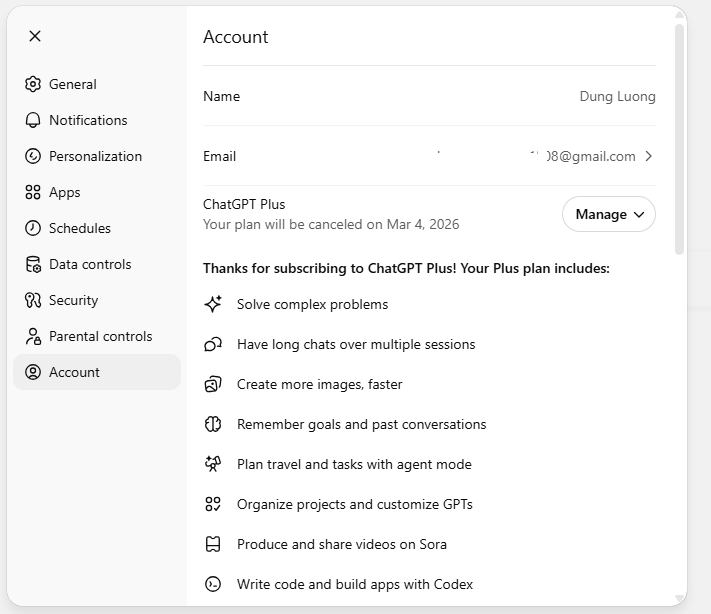Open the Data controls tab

tap(97, 264)
